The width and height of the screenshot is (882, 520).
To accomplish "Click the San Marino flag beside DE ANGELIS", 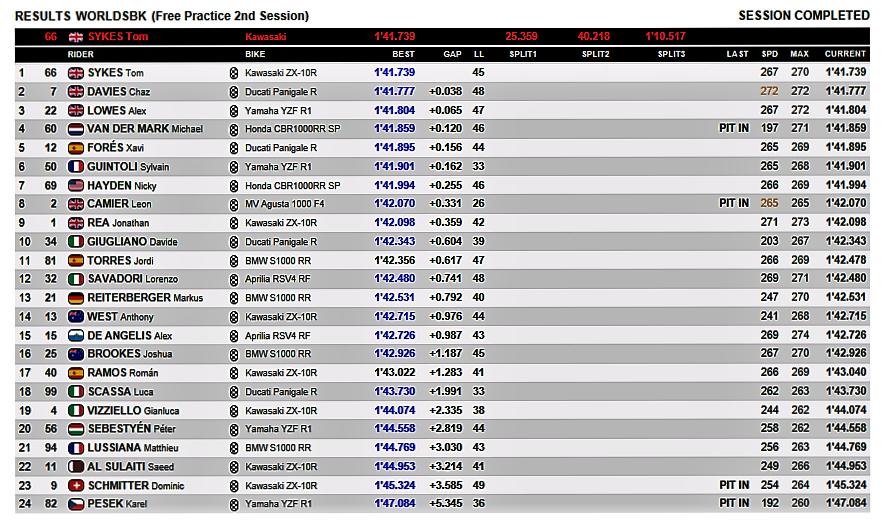I will 75,336.
